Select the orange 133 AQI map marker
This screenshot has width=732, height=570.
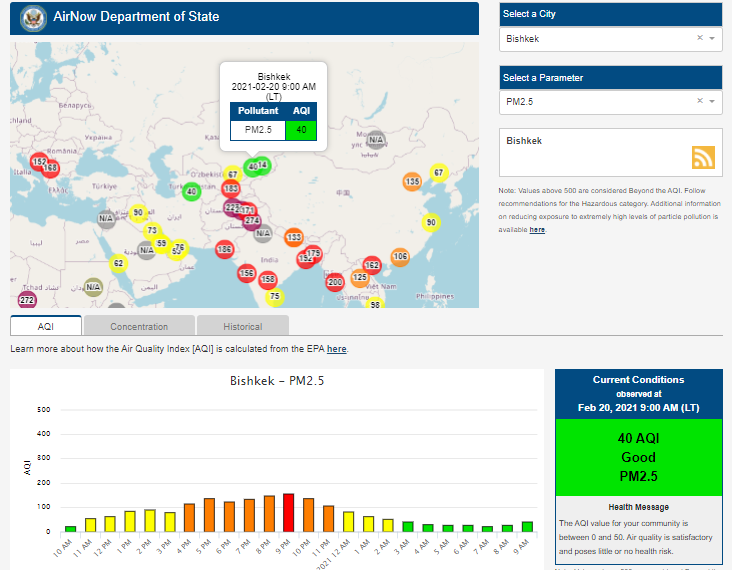(293, 237)
